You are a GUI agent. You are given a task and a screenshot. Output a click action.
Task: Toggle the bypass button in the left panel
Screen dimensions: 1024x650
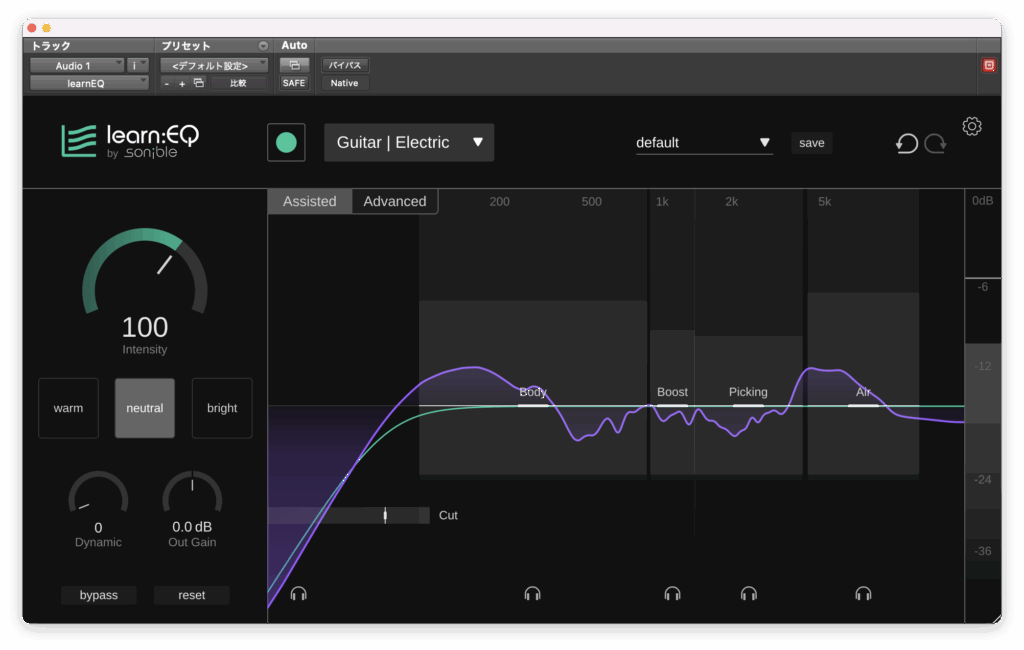(99, 595)
